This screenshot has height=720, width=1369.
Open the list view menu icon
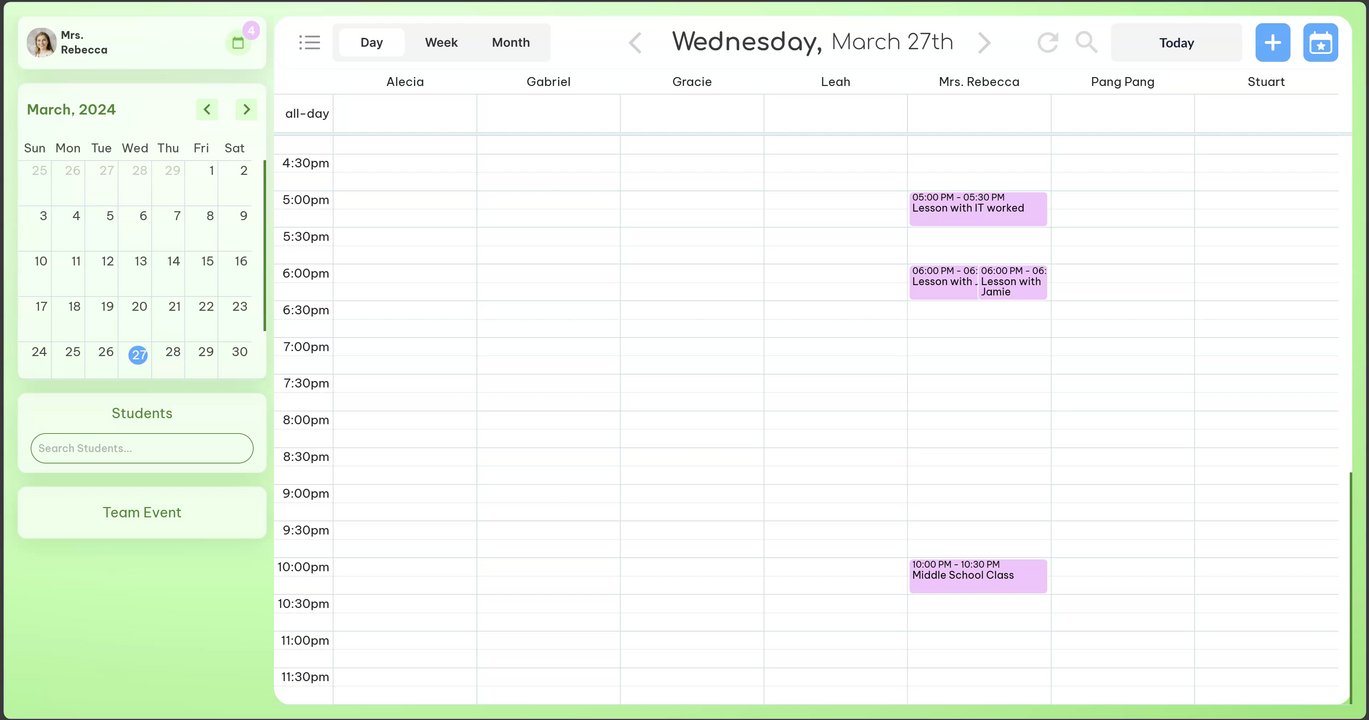coord(310,42)
